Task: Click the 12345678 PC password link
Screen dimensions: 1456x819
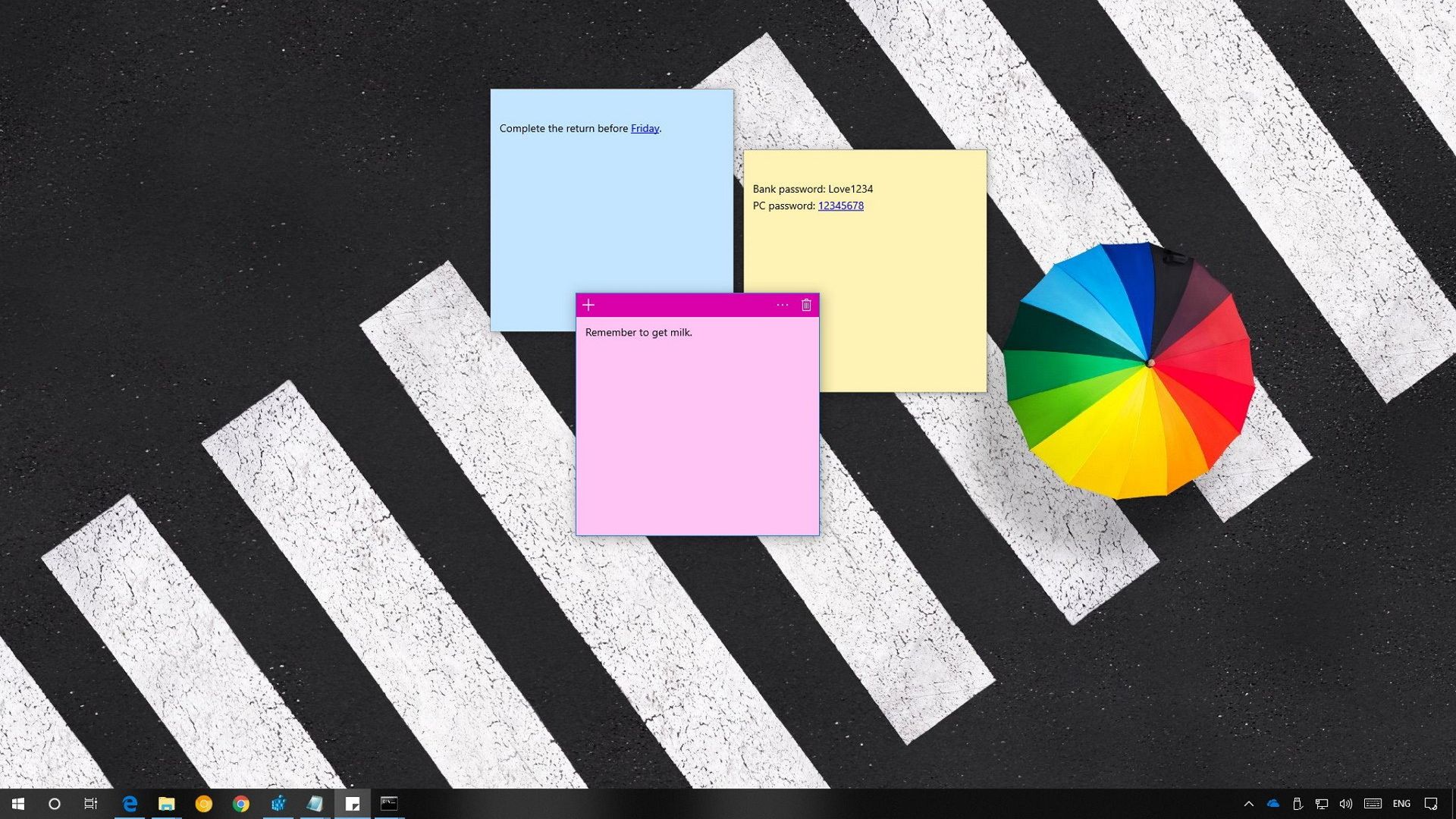Action: click(x=840, y=206)
